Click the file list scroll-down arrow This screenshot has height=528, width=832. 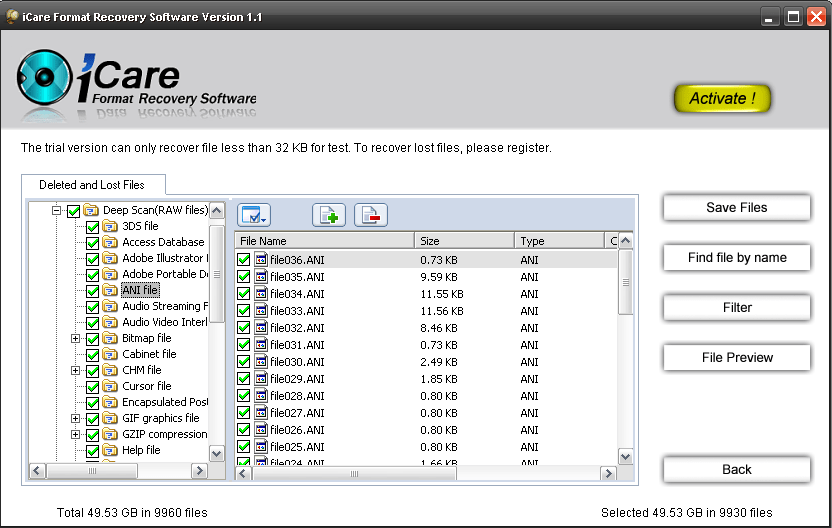(x=626, y=456)
